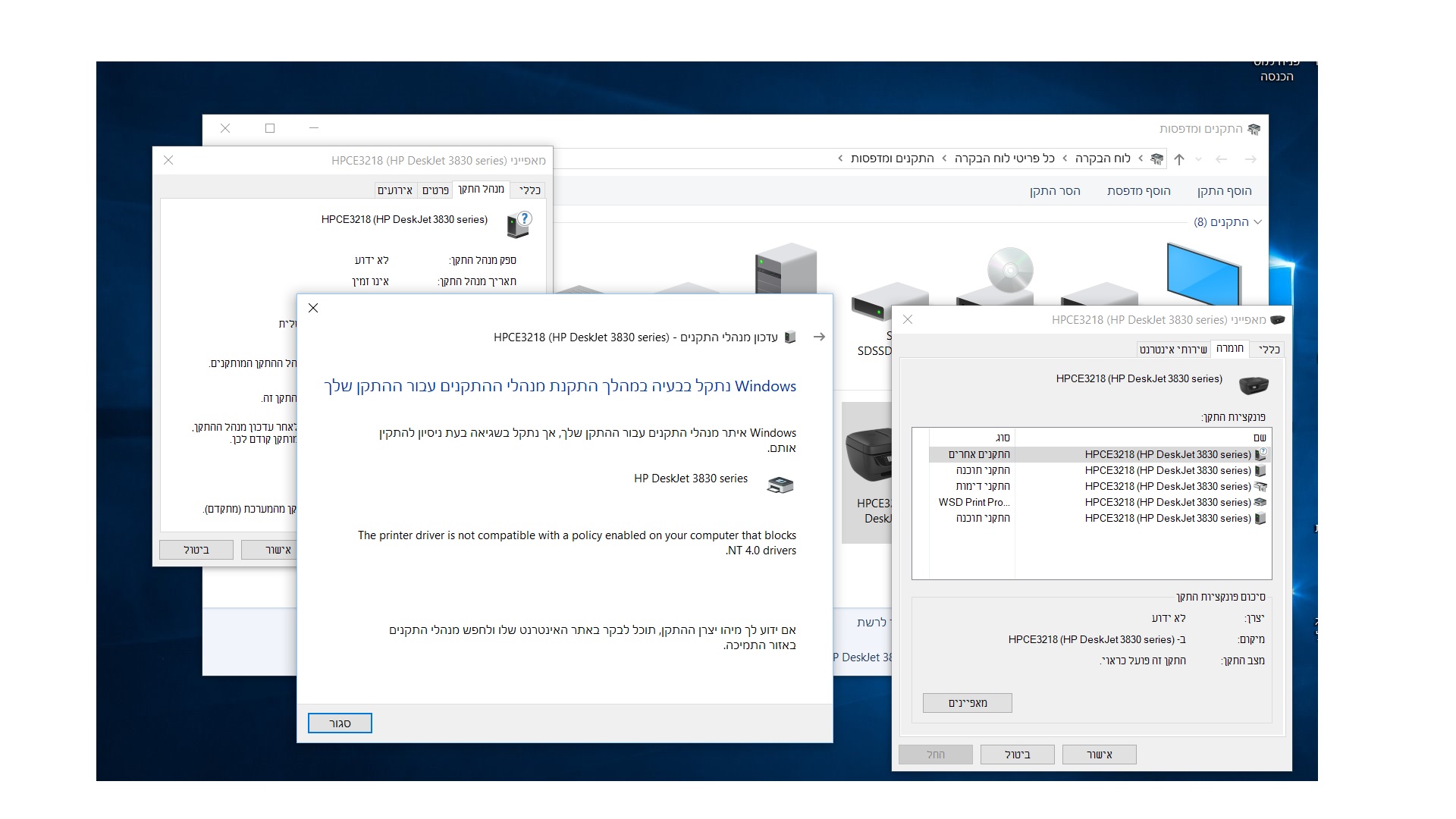Collapse the התקנים (8) group chevron
This screenshot has width=1456, height=819.
[1257, 222]
